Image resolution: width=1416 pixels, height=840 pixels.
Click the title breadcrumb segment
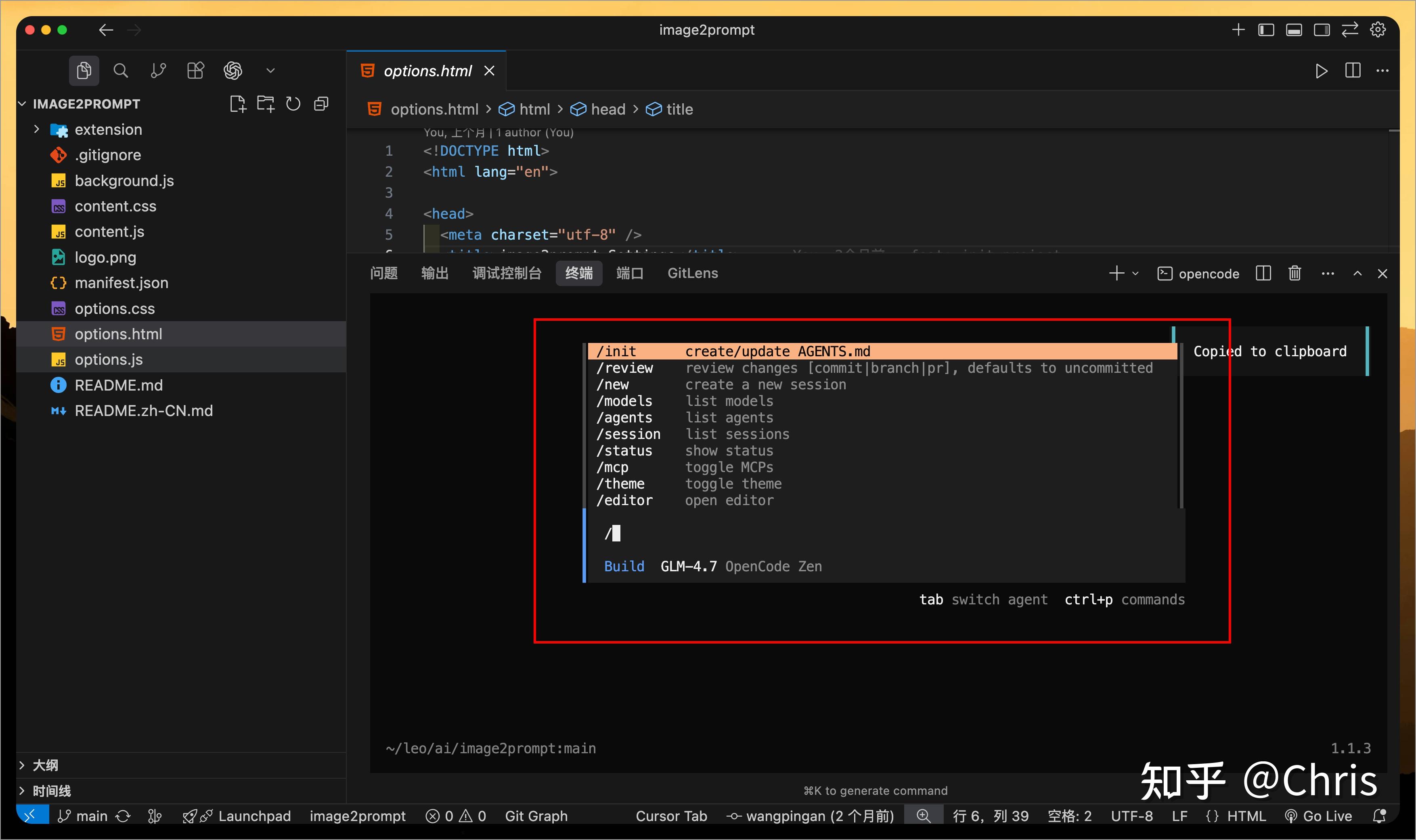pos(670,109)
